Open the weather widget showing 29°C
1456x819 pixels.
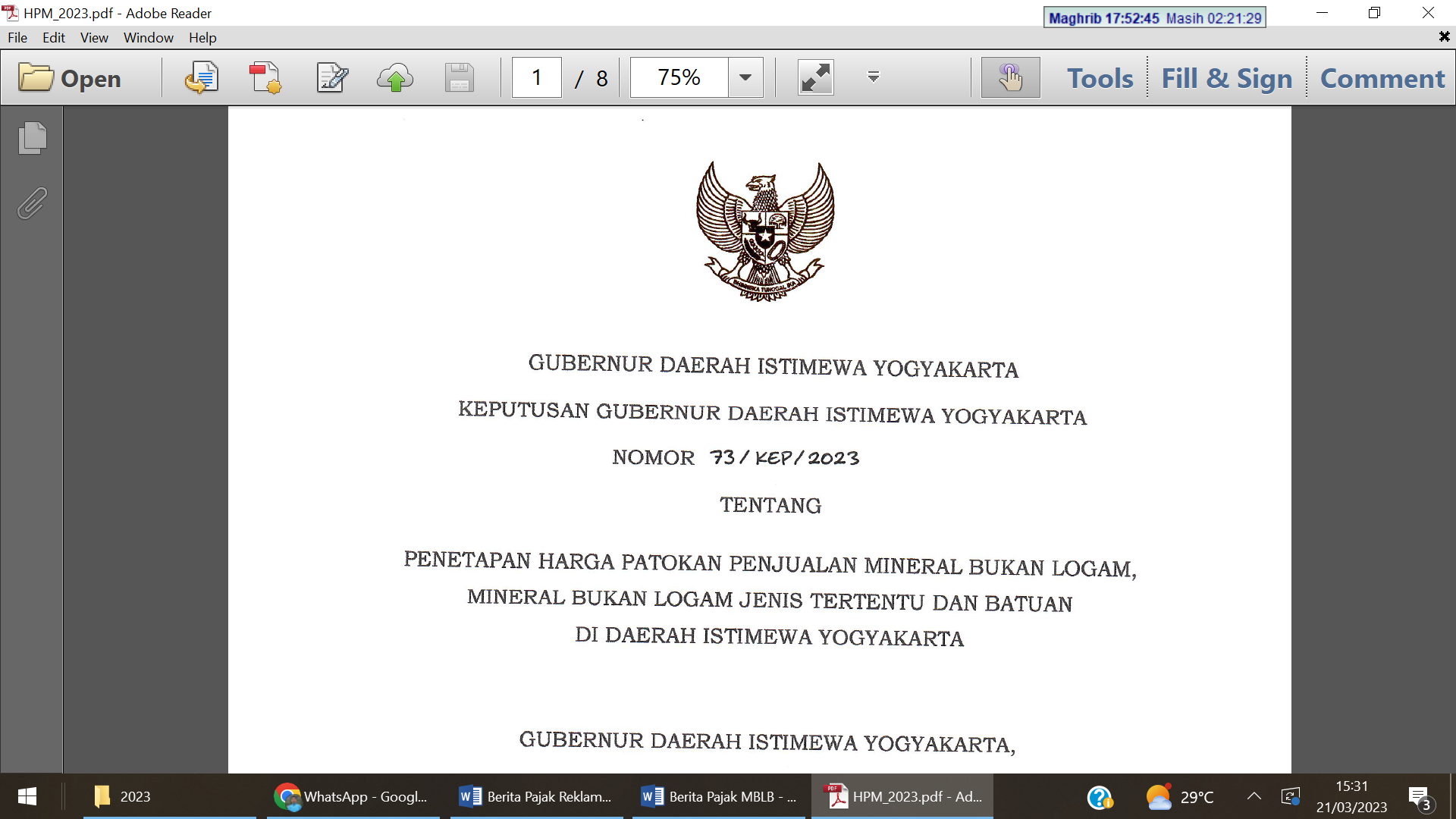click(1180, 797)
